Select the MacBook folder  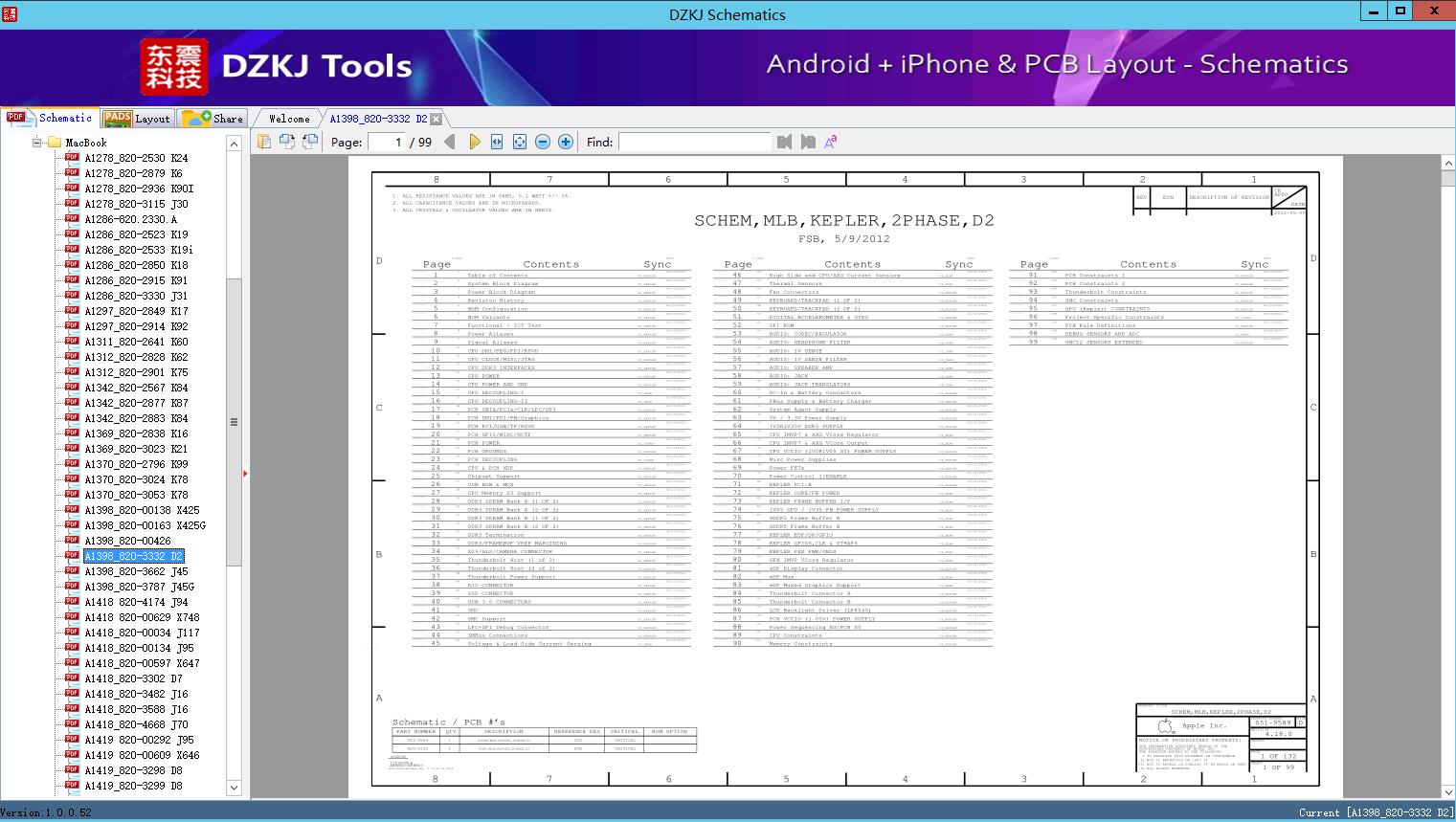click(85, 143)
